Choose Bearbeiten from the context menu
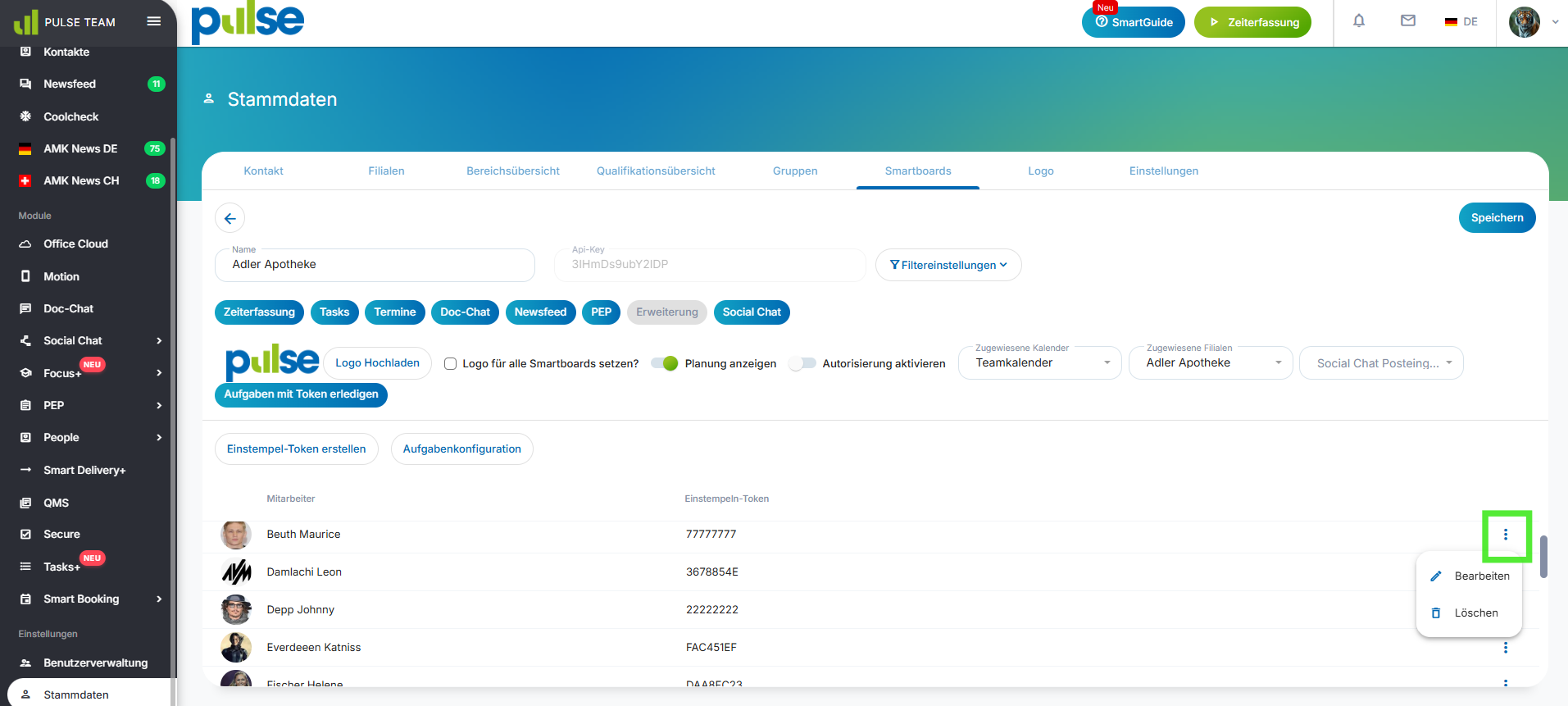The height and width of the screenshot is (706, 1568). tap(1469, 576)
